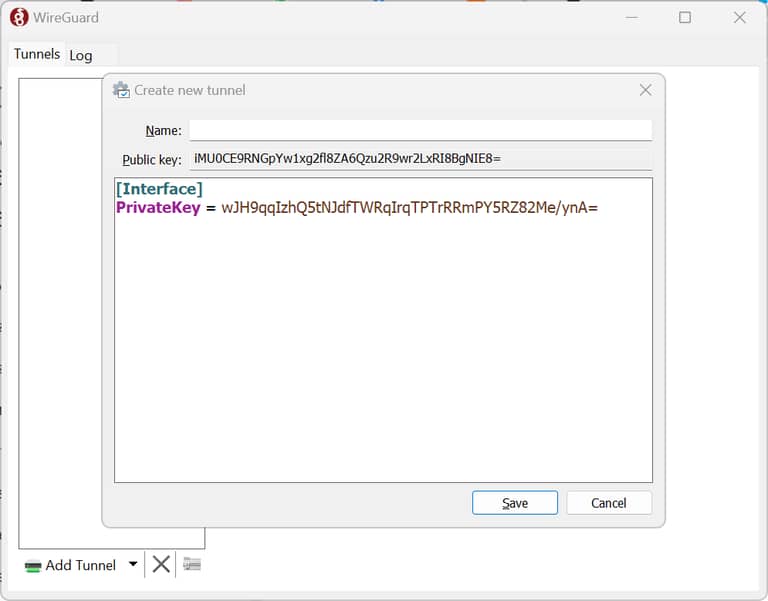Close the Create new tunnel dialog
The width and height of the screenshot is (768, 601).
pyautogui.click(x=645, y=90)
